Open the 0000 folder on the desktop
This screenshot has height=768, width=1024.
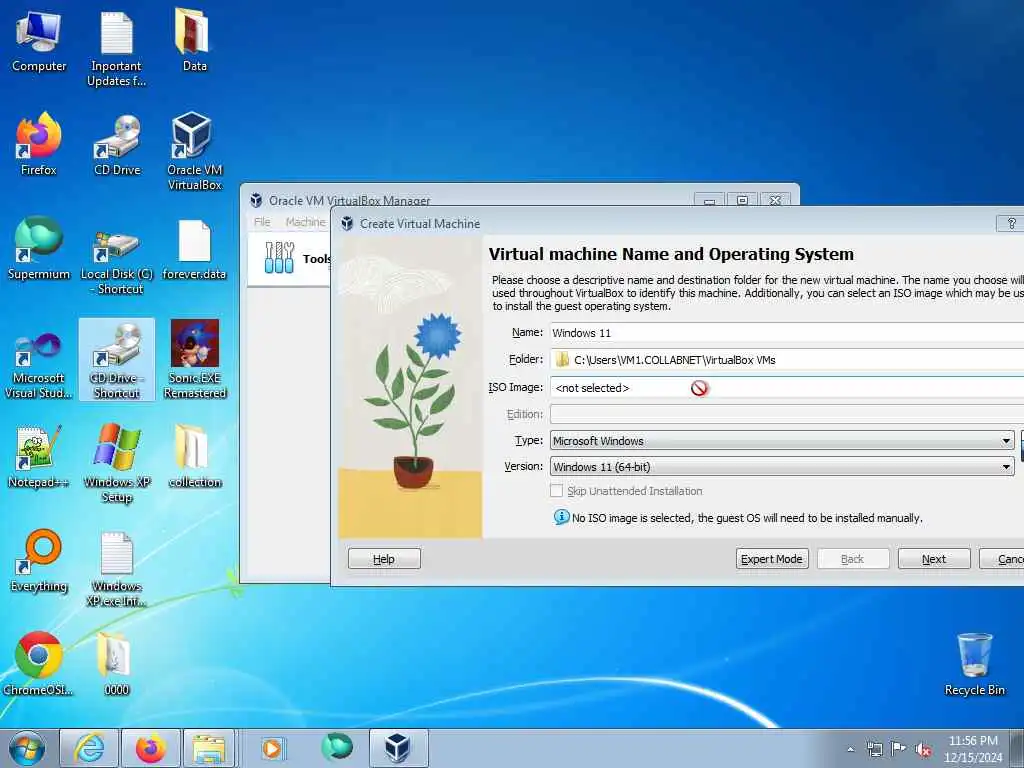[x=116, y=664]
